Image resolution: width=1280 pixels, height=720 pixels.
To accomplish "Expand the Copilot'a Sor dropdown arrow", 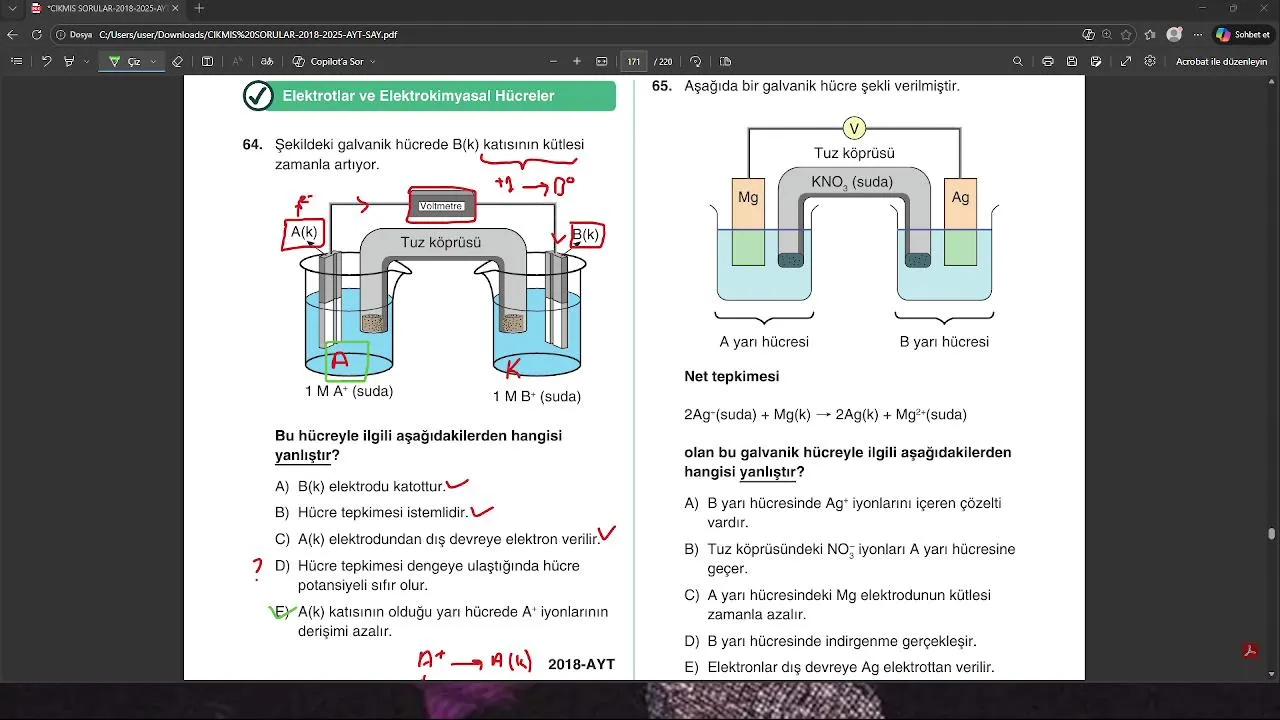I will point(373,61).
